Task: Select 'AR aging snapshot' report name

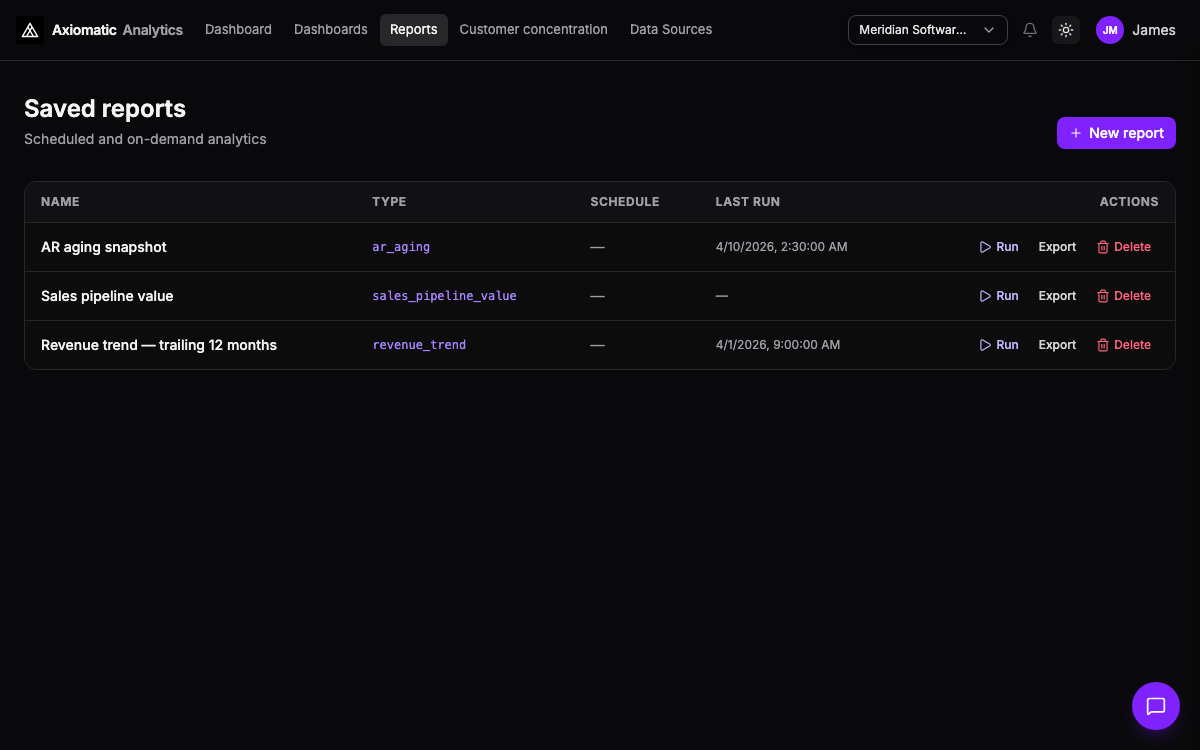Action: [104, 247]
